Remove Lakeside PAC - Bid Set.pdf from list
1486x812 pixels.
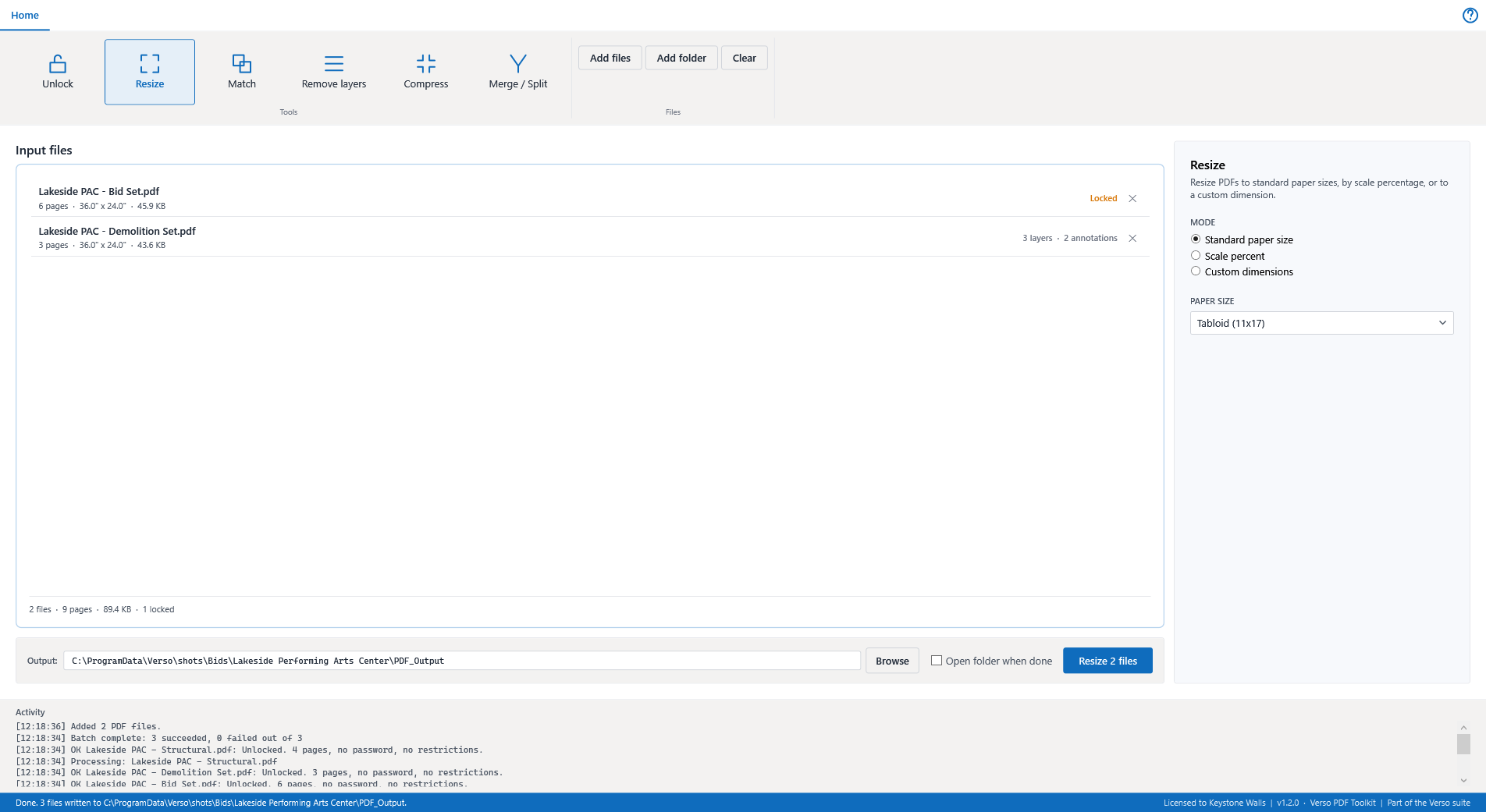[1132, 198]
